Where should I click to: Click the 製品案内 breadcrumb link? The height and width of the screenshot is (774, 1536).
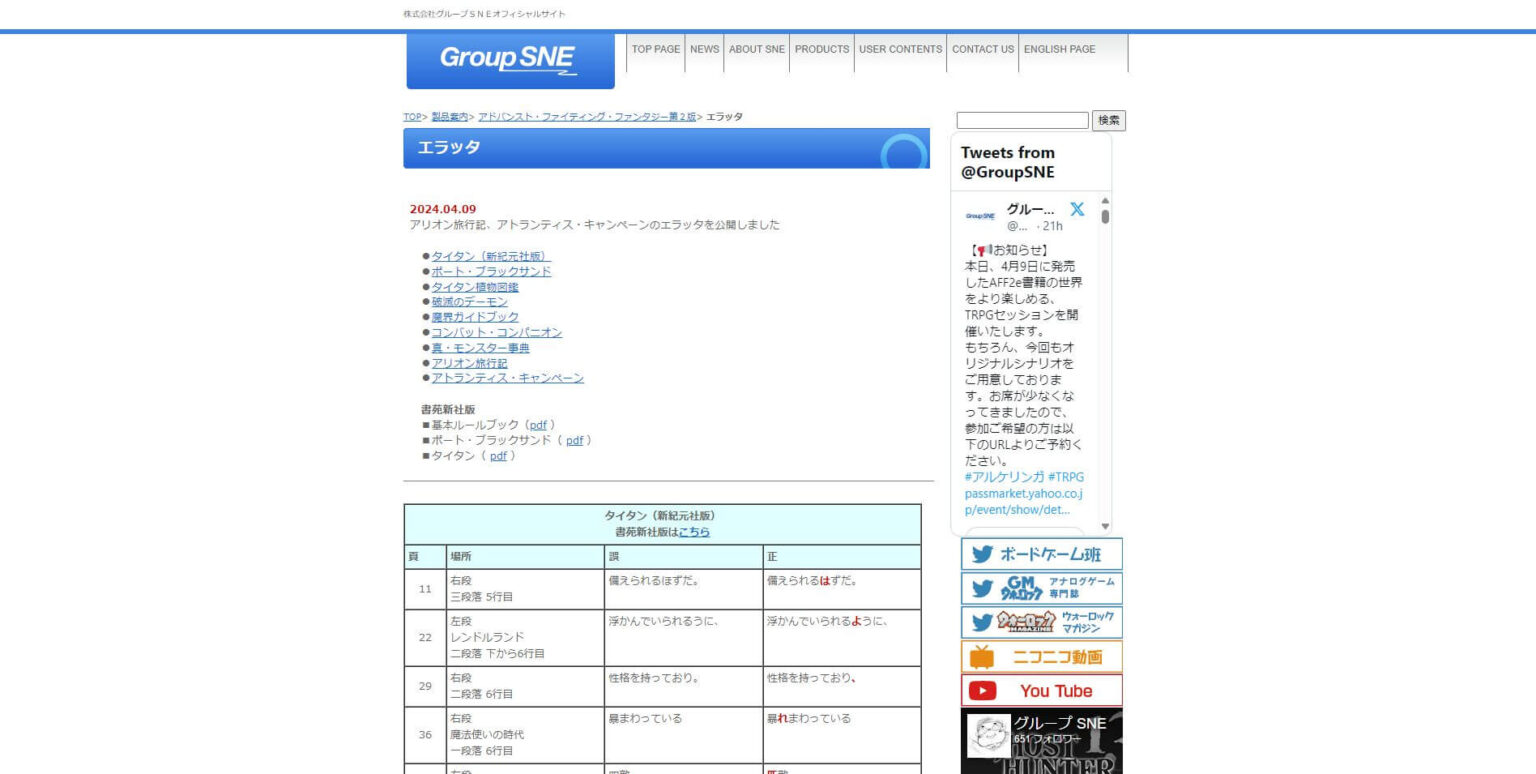point(449,117)
